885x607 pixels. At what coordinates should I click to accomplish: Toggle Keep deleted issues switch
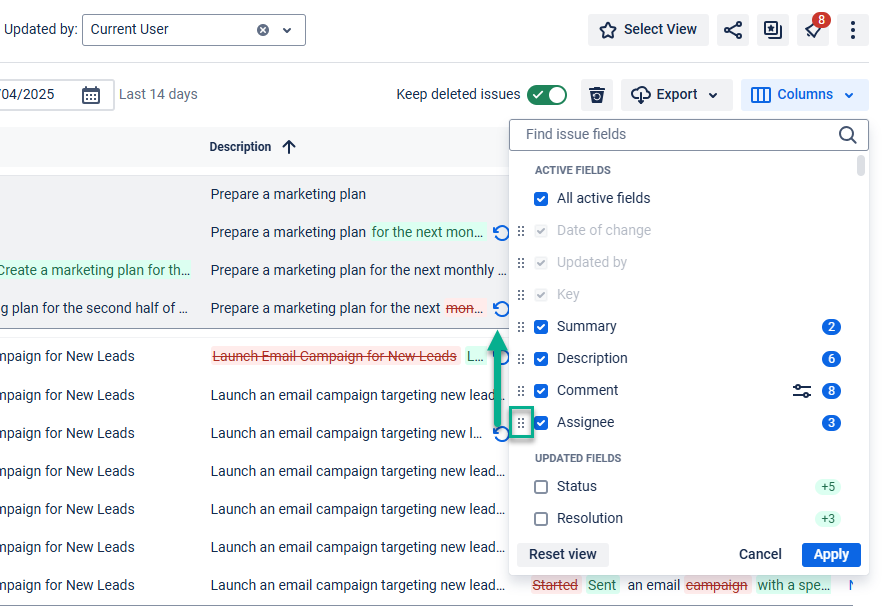547,95
